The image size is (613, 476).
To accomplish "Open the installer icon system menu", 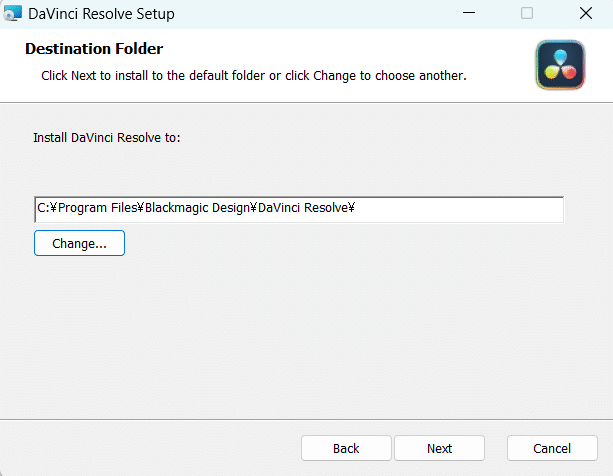I will click(13, 13).
